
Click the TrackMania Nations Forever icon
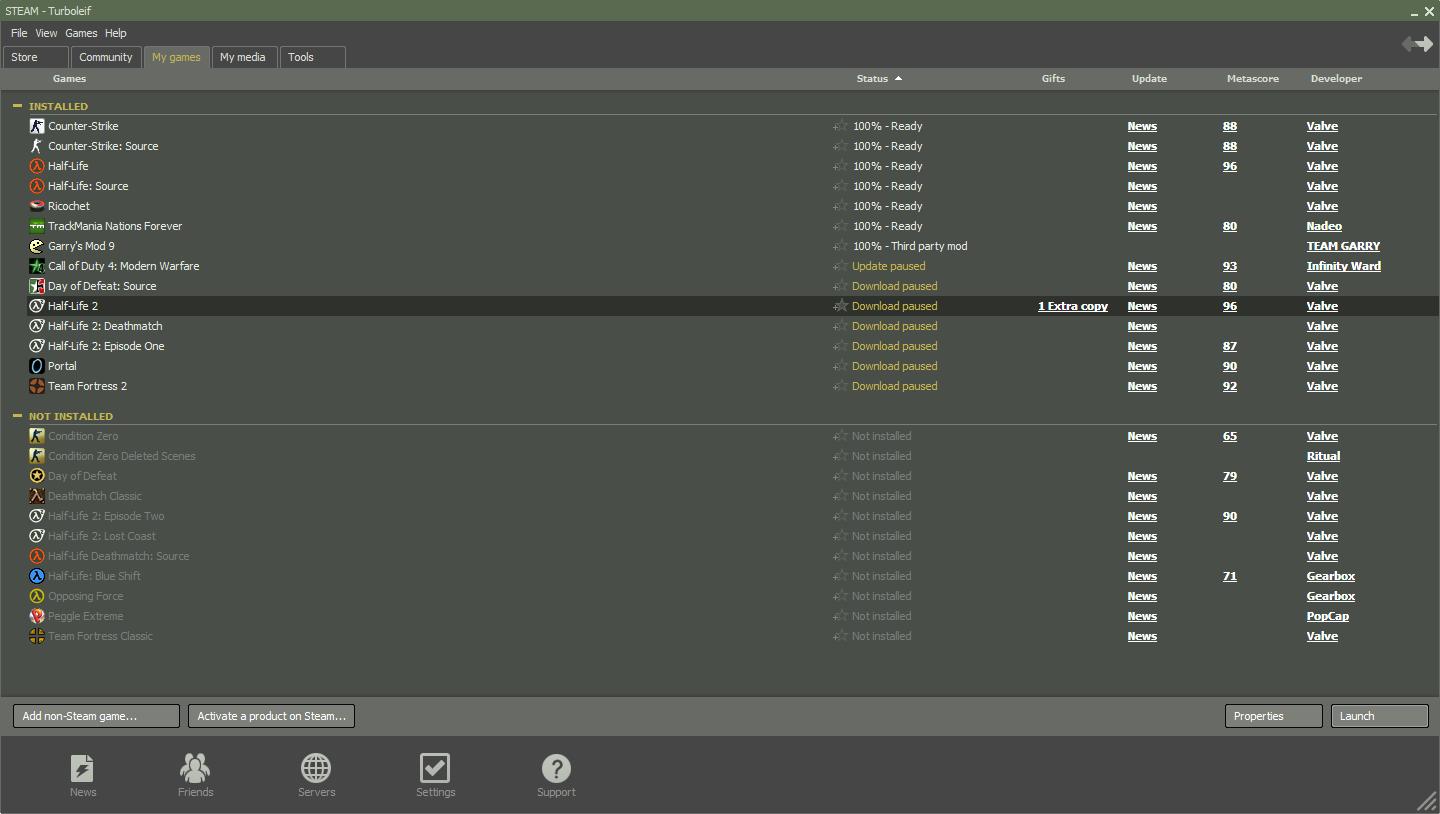[x=37, y=226]
